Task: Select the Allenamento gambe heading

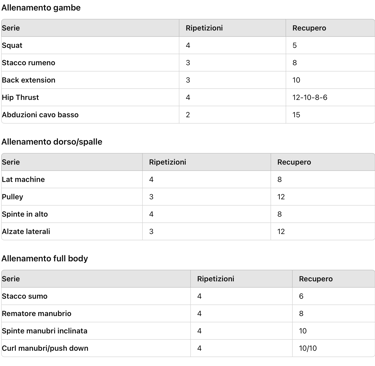Action: (x=41, y=8)
